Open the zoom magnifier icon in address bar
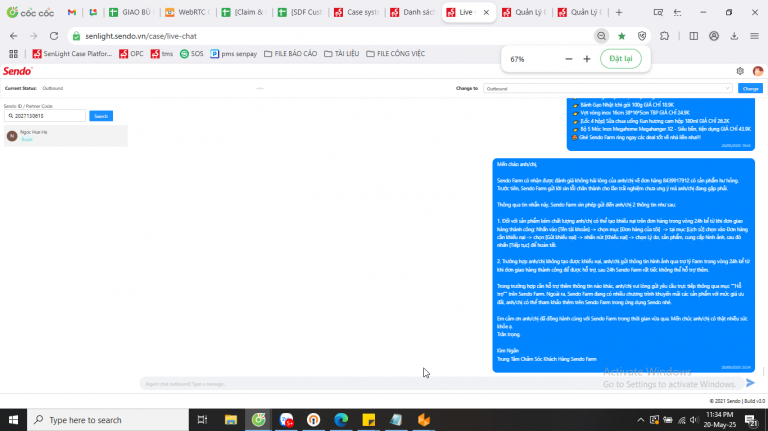Screen dimensions: 768x431 pyautogui.click(x=601, y=36)
